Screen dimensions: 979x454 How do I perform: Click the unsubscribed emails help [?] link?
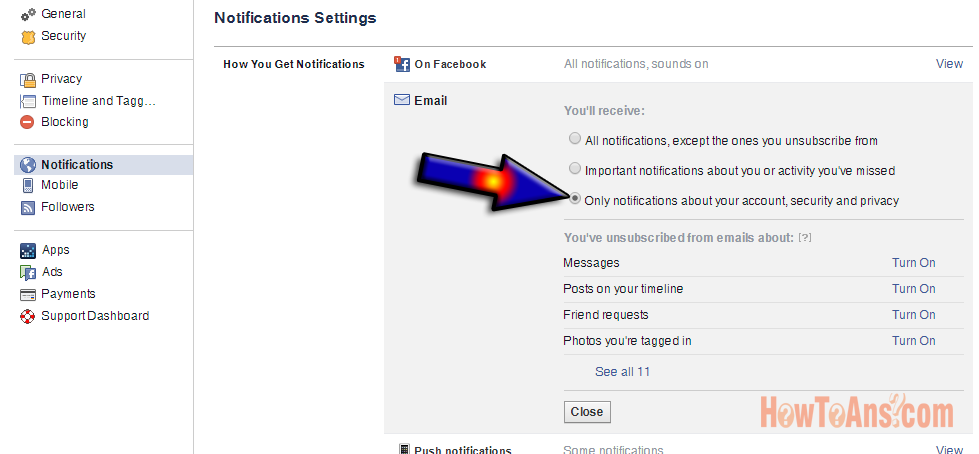point(804,238)
